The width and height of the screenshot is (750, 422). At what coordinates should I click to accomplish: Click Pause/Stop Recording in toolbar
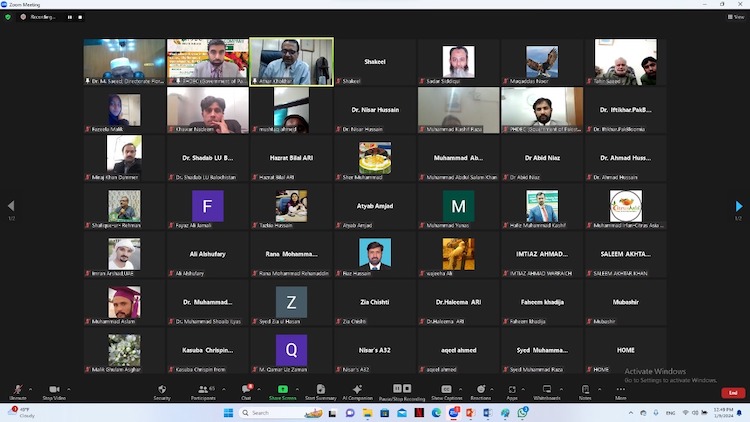(401, 390)
